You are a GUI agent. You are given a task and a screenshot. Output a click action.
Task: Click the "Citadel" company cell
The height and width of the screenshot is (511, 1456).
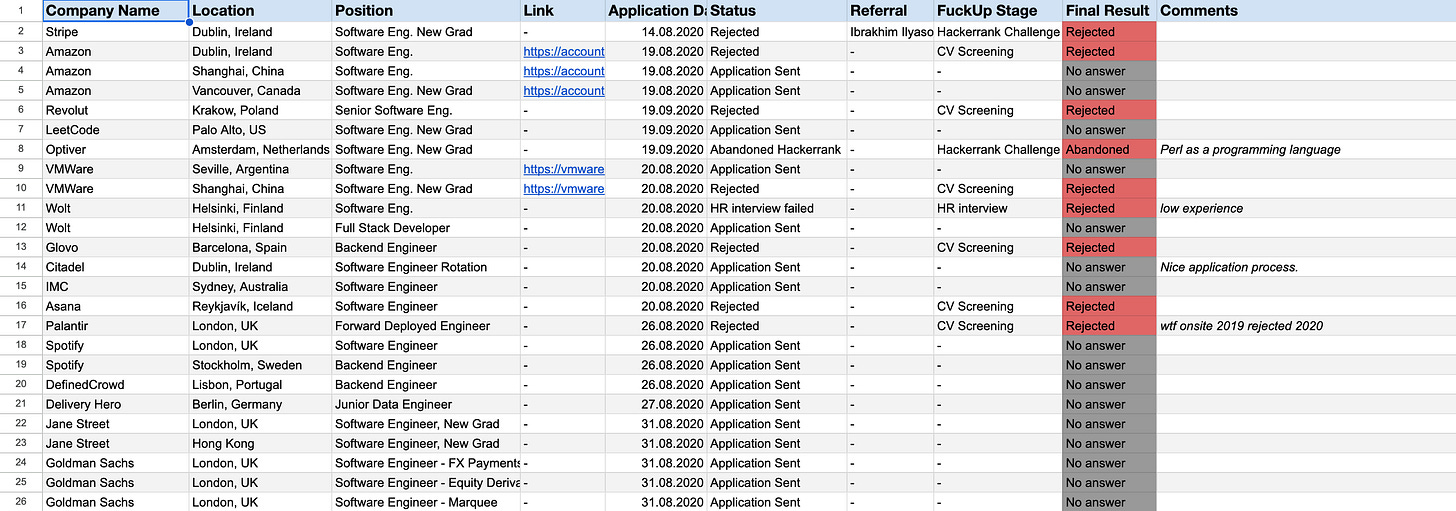click(x=115, y=267)
